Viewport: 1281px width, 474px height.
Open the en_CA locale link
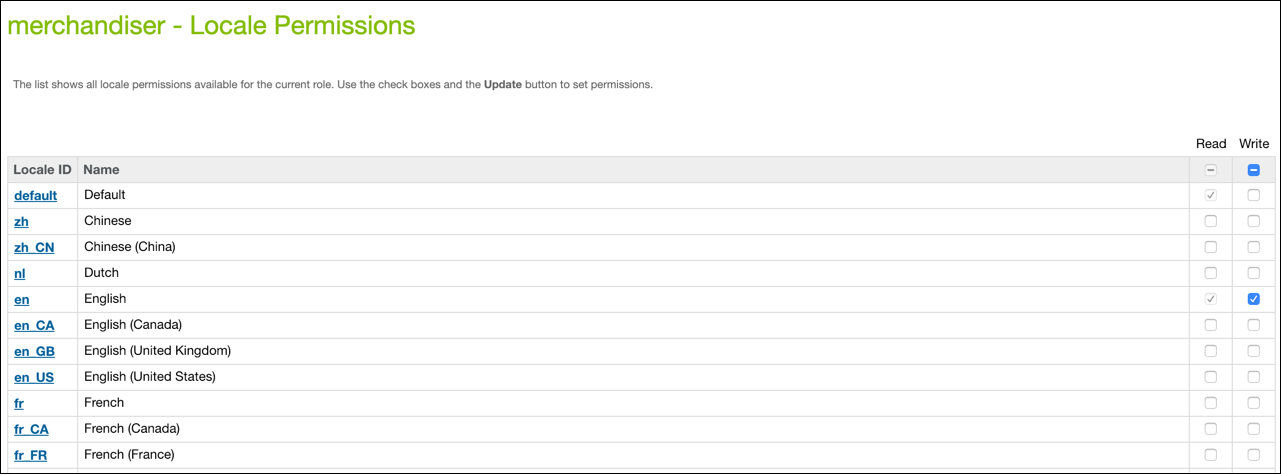34,325
